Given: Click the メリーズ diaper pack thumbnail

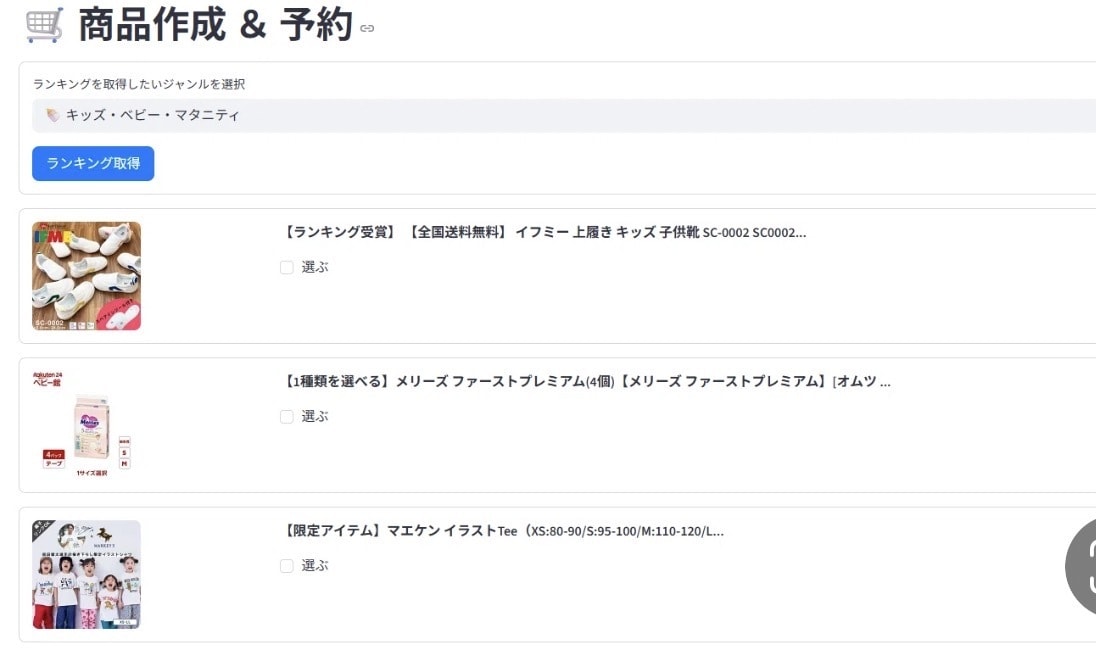Looking at the screenshot, I should (87, 425).
